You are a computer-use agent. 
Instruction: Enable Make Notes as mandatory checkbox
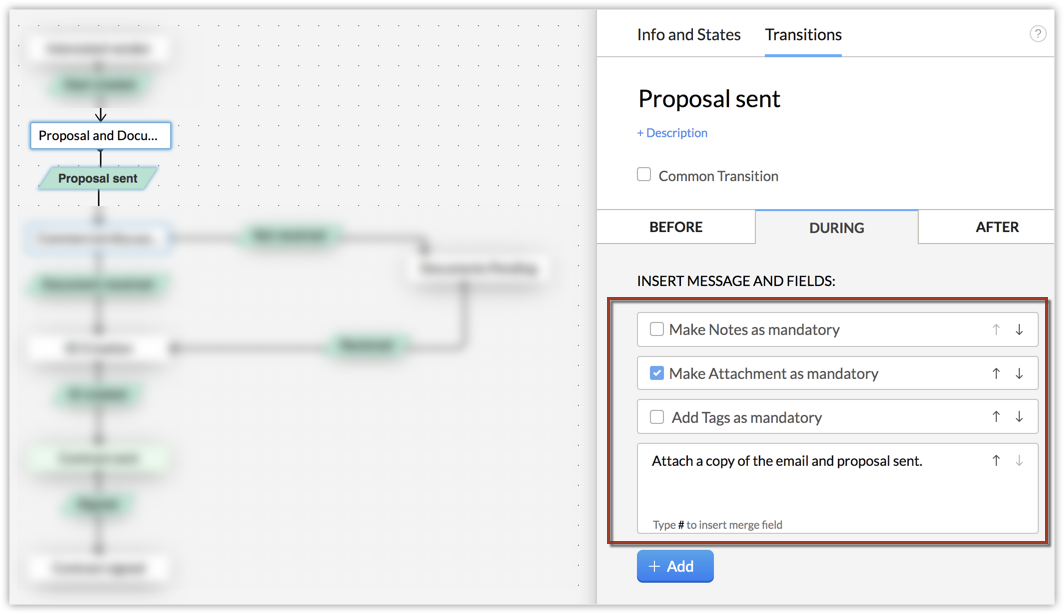click(x=657, y=329)
